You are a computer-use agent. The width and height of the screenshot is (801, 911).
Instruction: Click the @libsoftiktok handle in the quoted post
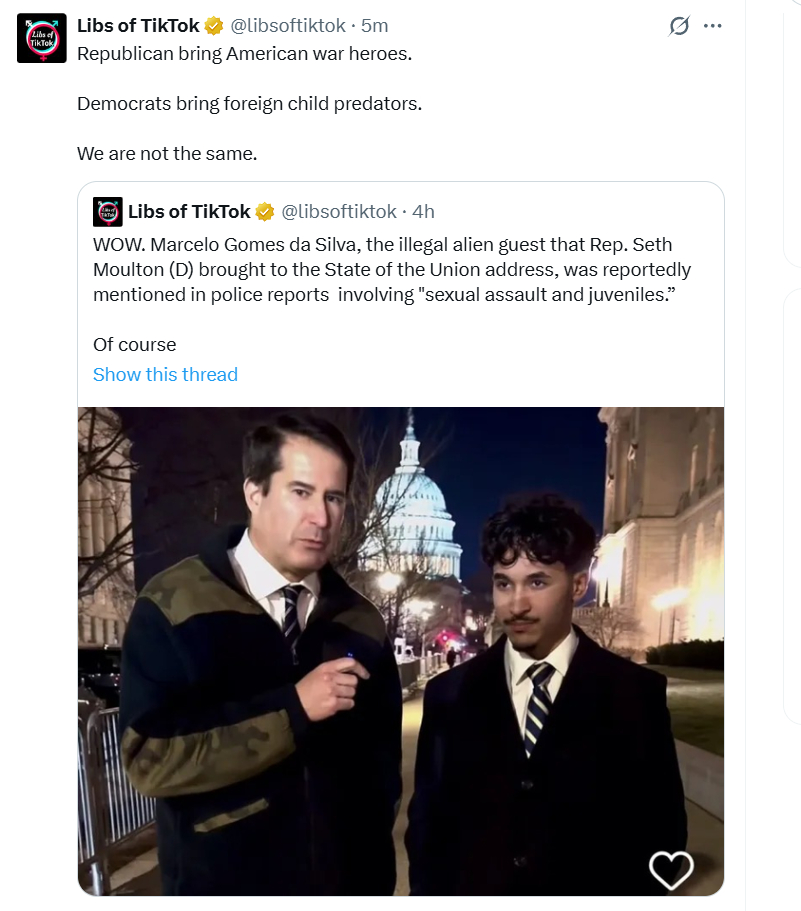(x=339, y=211)
